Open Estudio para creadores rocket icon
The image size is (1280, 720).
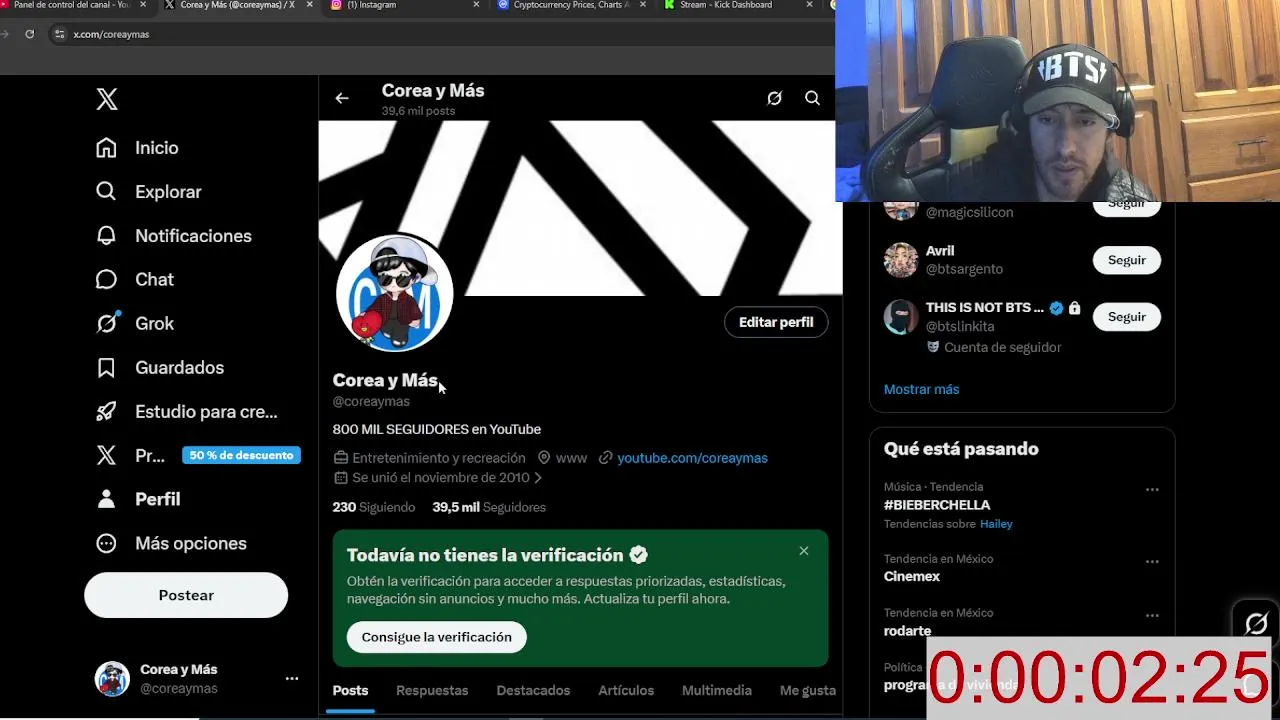tap(106, 411)
